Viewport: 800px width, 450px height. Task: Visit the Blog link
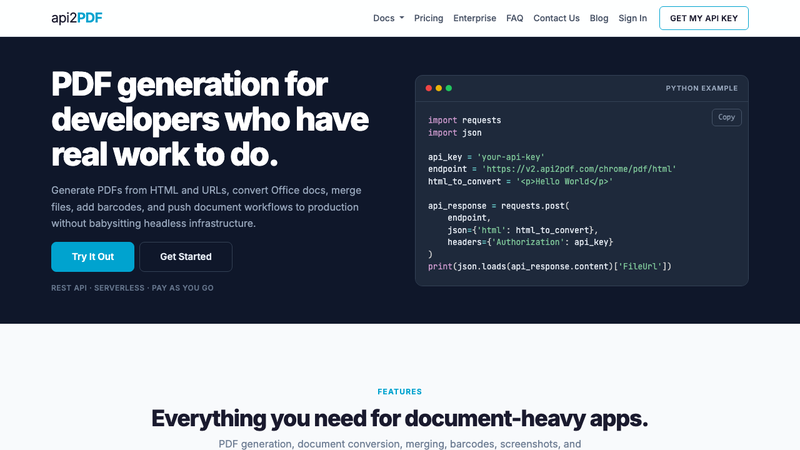point(599,18)
